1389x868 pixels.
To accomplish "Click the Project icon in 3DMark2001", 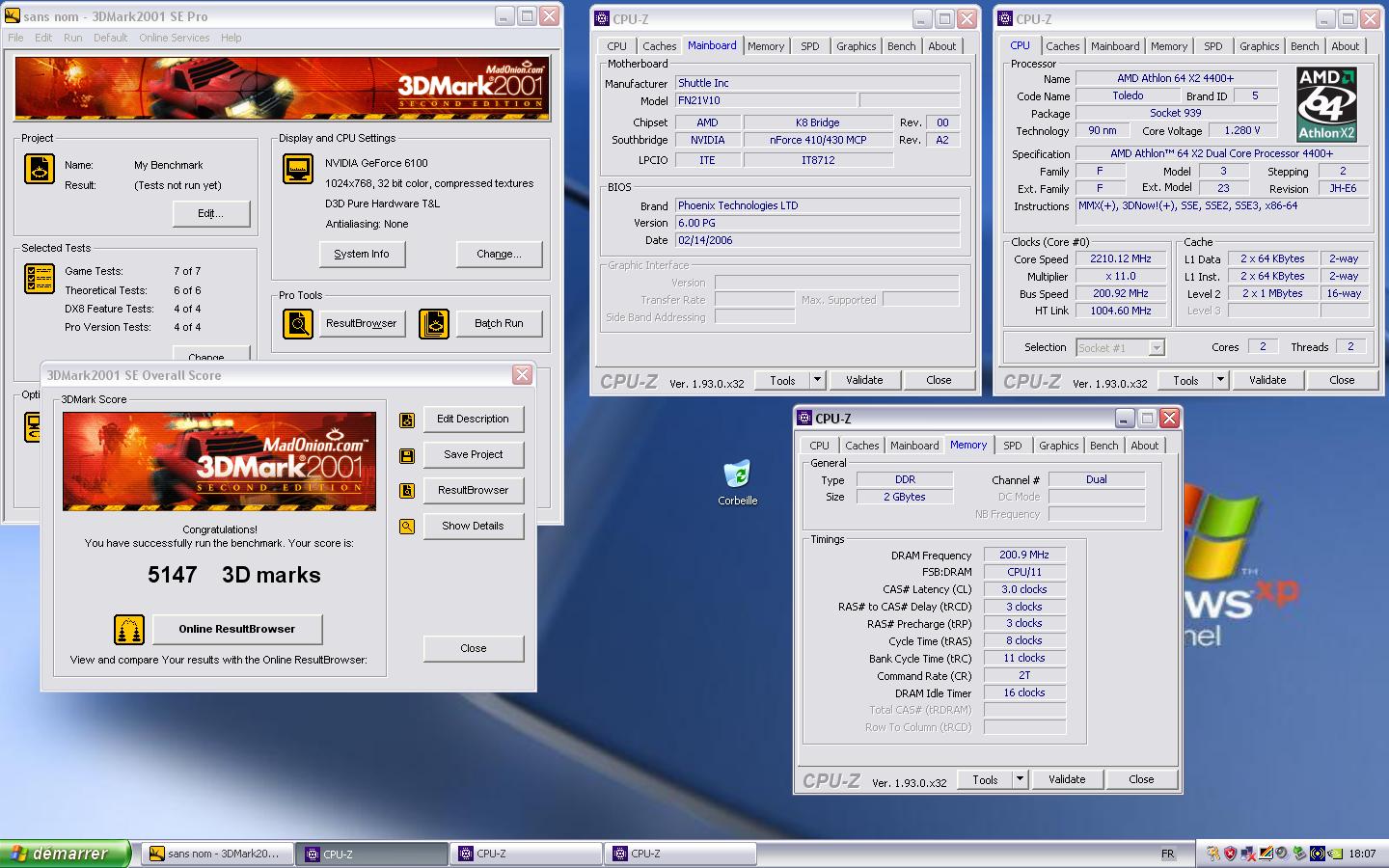I will coord(40,169).
